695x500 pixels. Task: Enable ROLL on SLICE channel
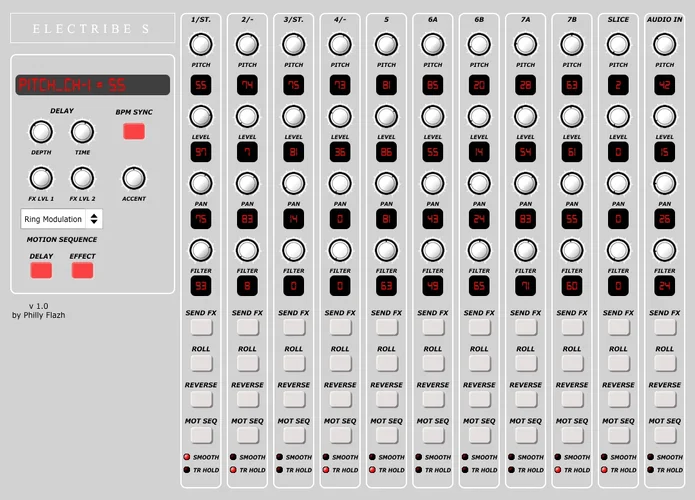click(x=619, y=363)
